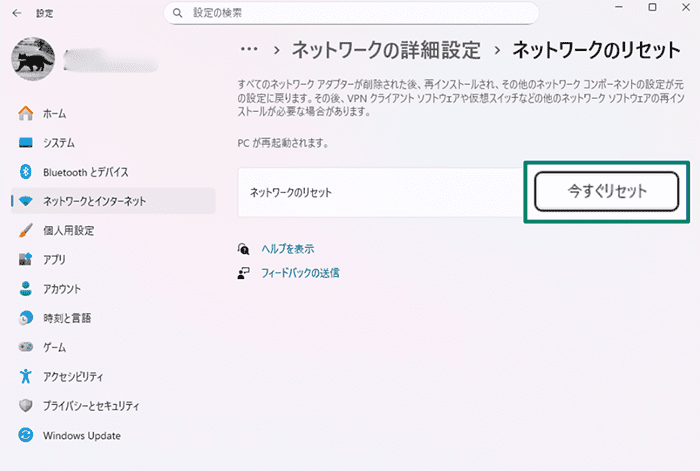Click the アプリ icon in sidebar
This screenshot has height=471, width=700.
pos(26,259)
